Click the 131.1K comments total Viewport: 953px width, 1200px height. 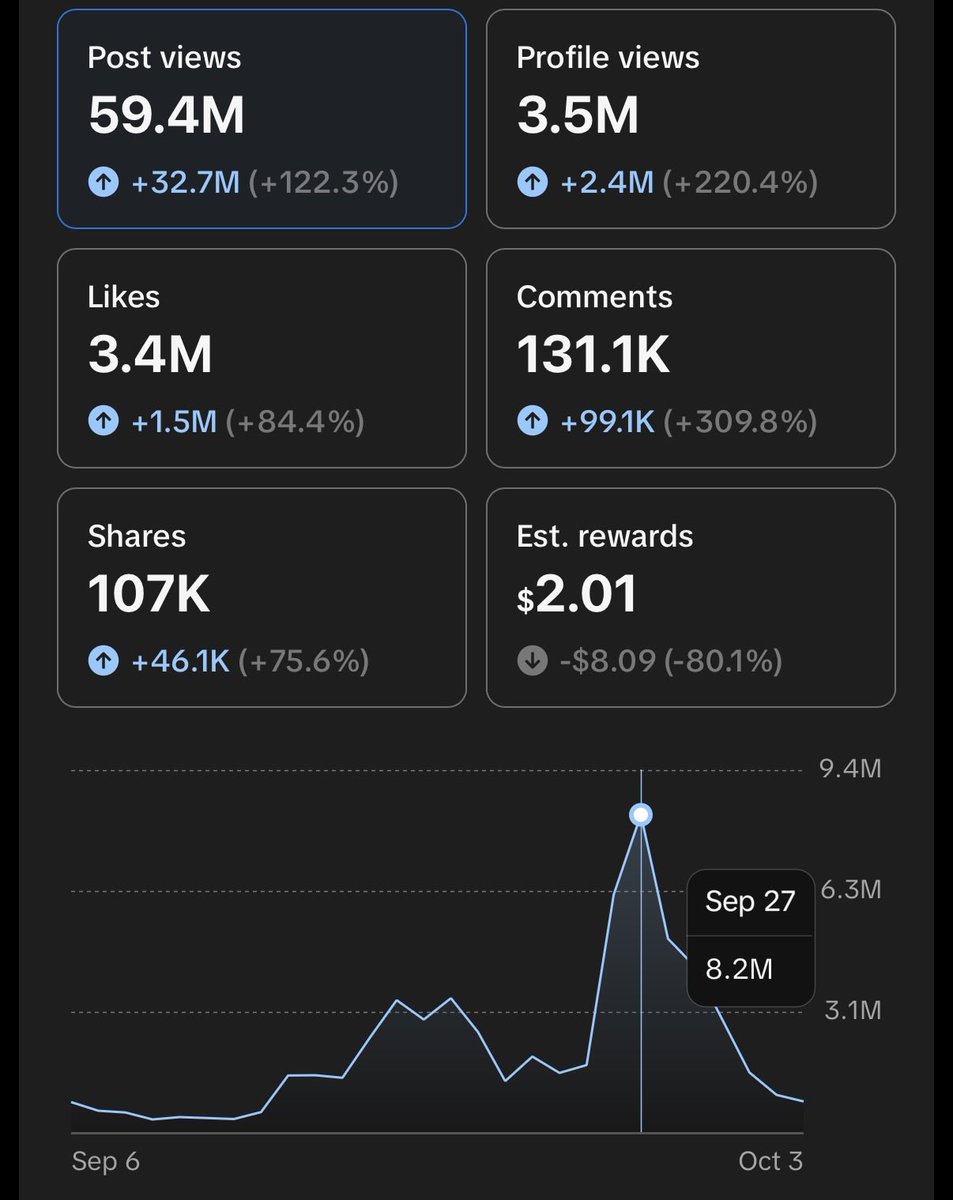click(x=593, y=355)
